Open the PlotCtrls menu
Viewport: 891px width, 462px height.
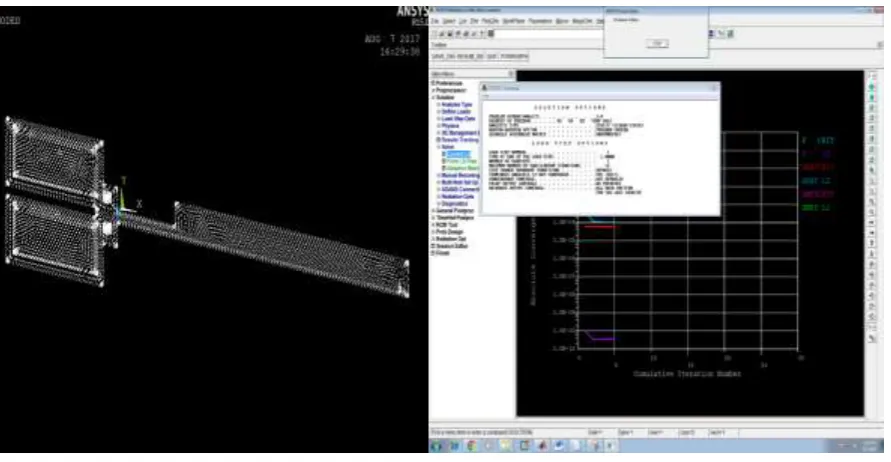[490, 21]
